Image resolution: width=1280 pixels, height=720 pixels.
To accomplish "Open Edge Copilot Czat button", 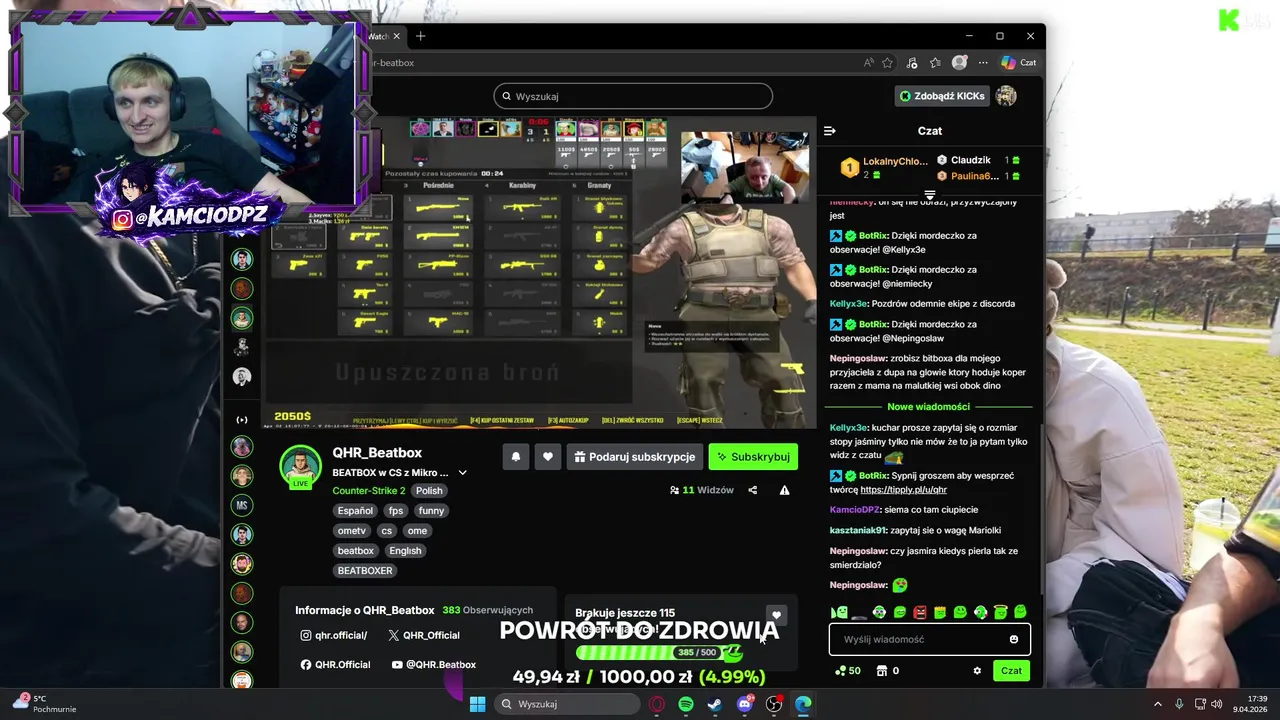I will [x=1018, y=62].
